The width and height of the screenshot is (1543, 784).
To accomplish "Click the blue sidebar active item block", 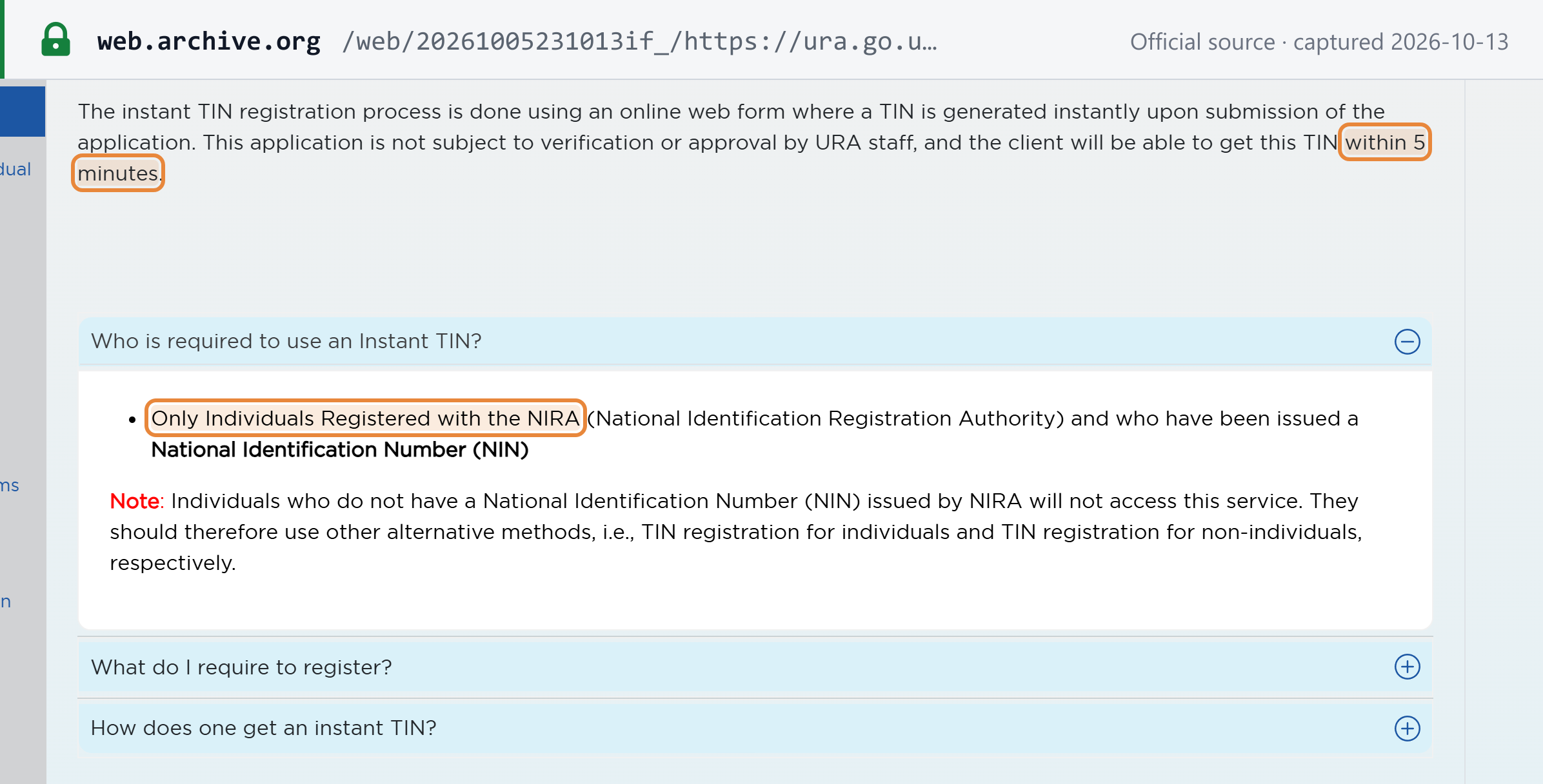I will click(23, 111).
